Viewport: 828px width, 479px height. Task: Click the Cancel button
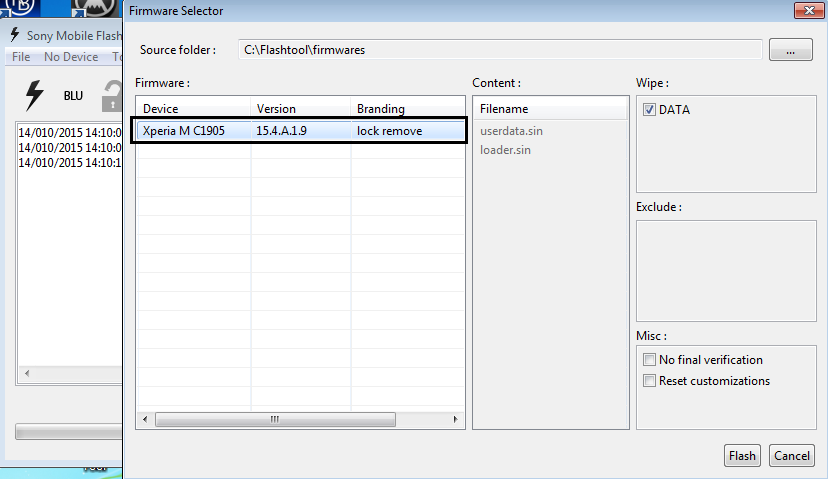[x=792, y=456]
